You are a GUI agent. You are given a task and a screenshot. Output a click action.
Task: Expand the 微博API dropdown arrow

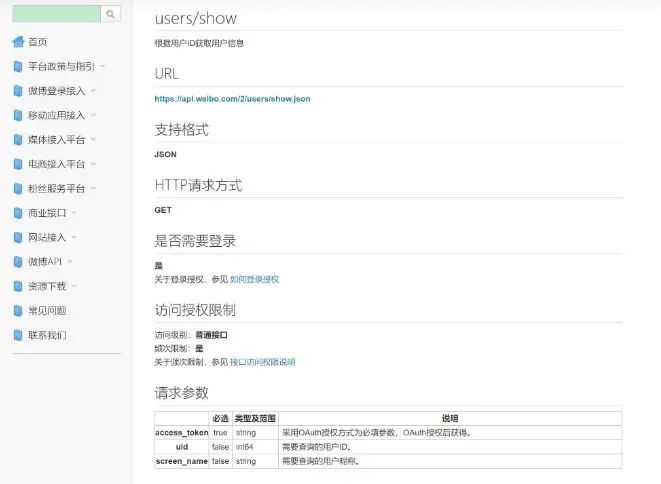[x=70, y=262]
